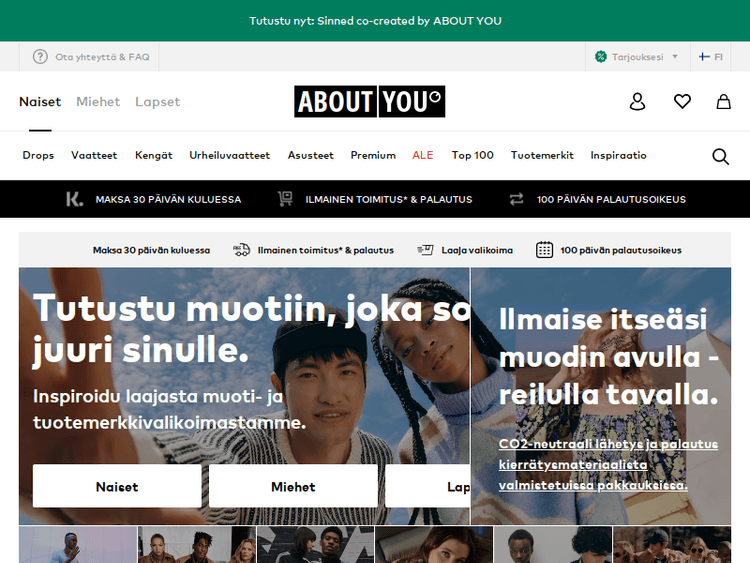The image size is (750, 563).
Task: Click the white Miehet hero button
Action: pyautogui.click(x=293, y=486)
